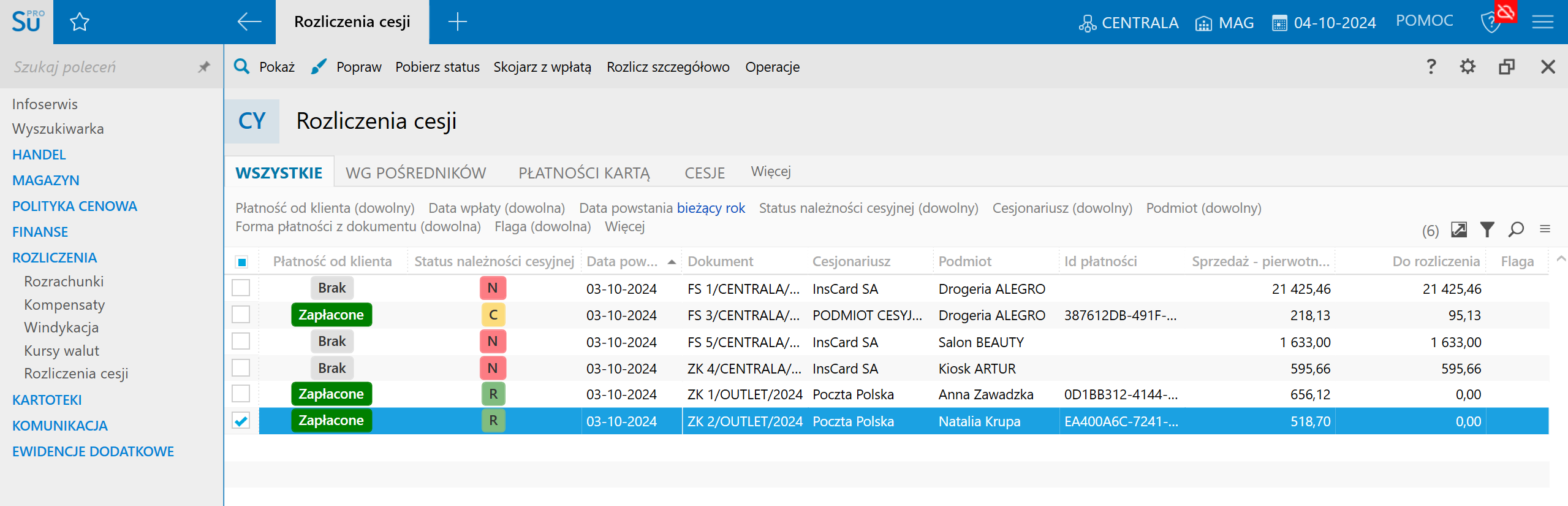The height and width of the screenshot is (506, 1568).
Task: Check the ZK 4/CENTRALA row checkbox
Action: (x=241, y=368)
